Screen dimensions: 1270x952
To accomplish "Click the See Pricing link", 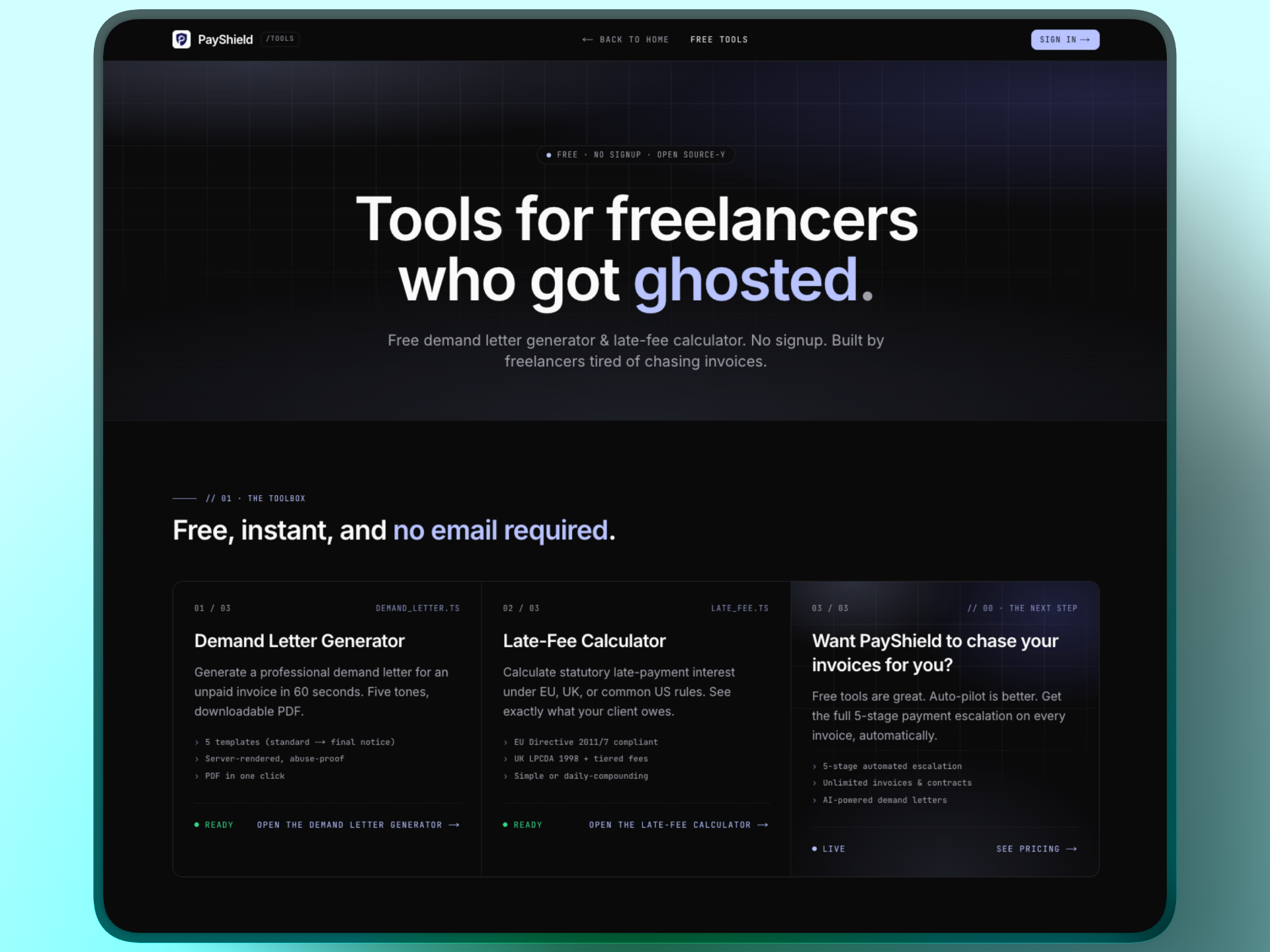I will pos(1027,849).
